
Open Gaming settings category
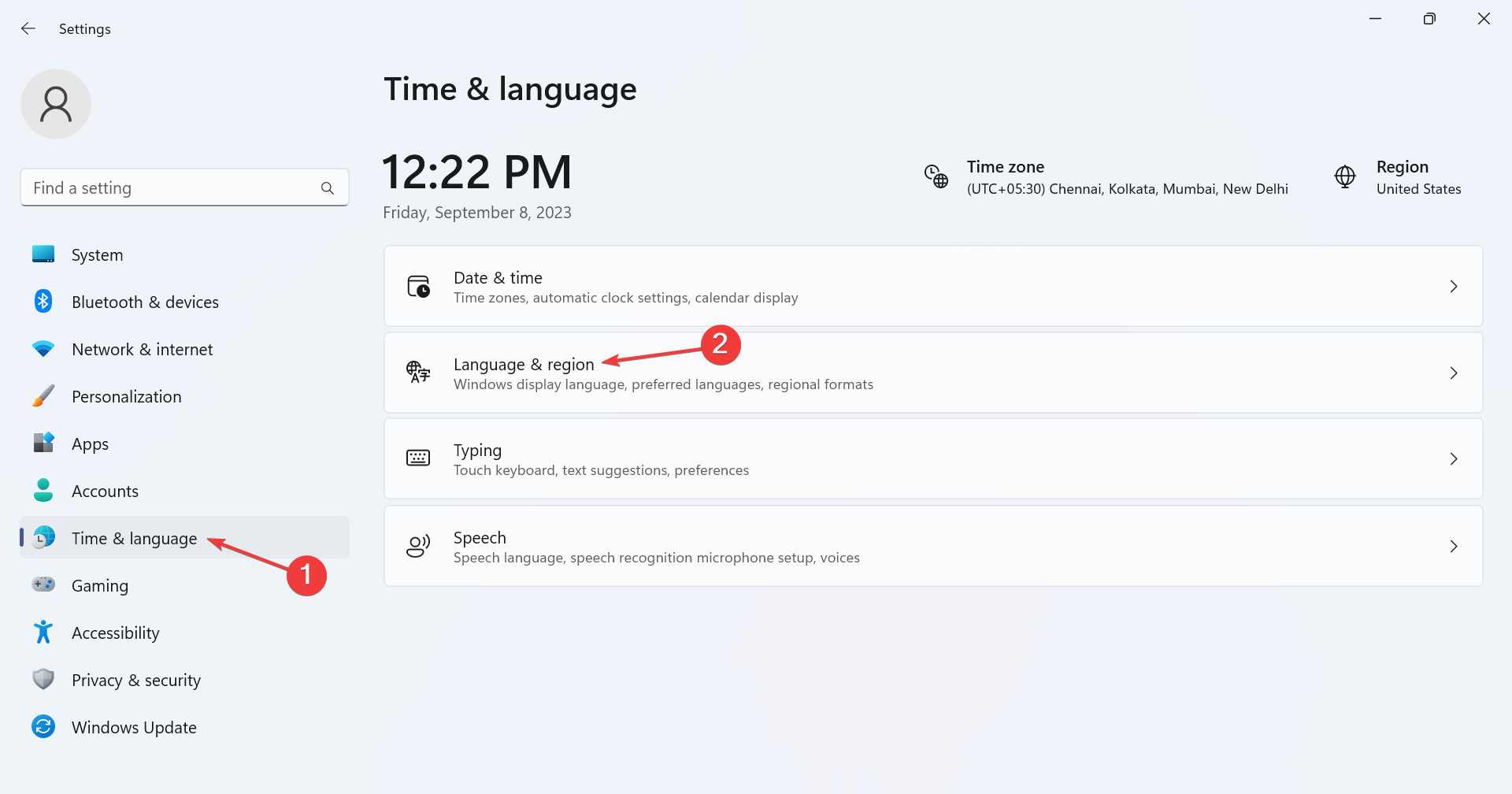pyautogui.click(x=184, y=585)
